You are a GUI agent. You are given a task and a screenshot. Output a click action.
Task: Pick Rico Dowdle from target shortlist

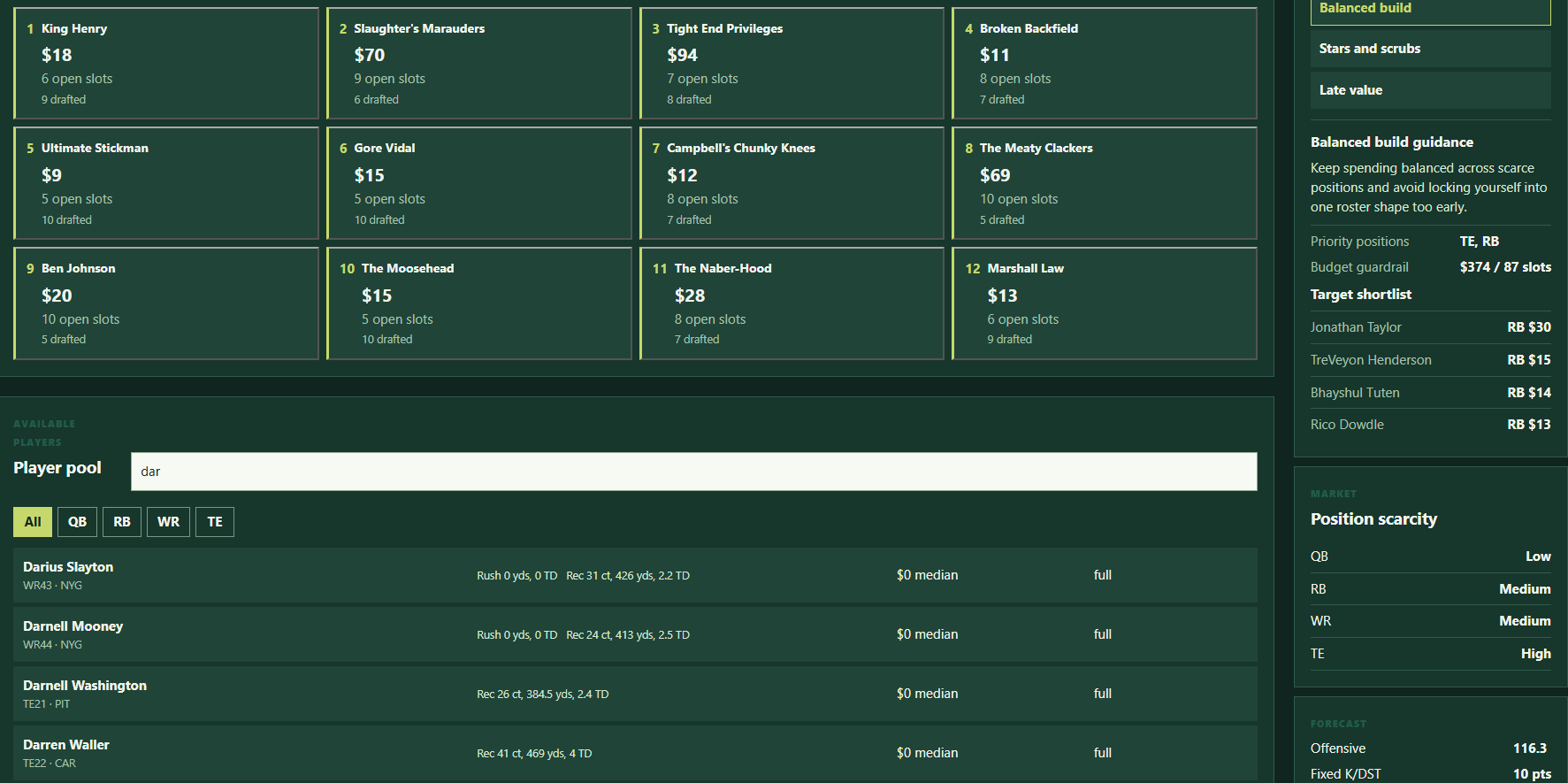(x=1430, y=425)
